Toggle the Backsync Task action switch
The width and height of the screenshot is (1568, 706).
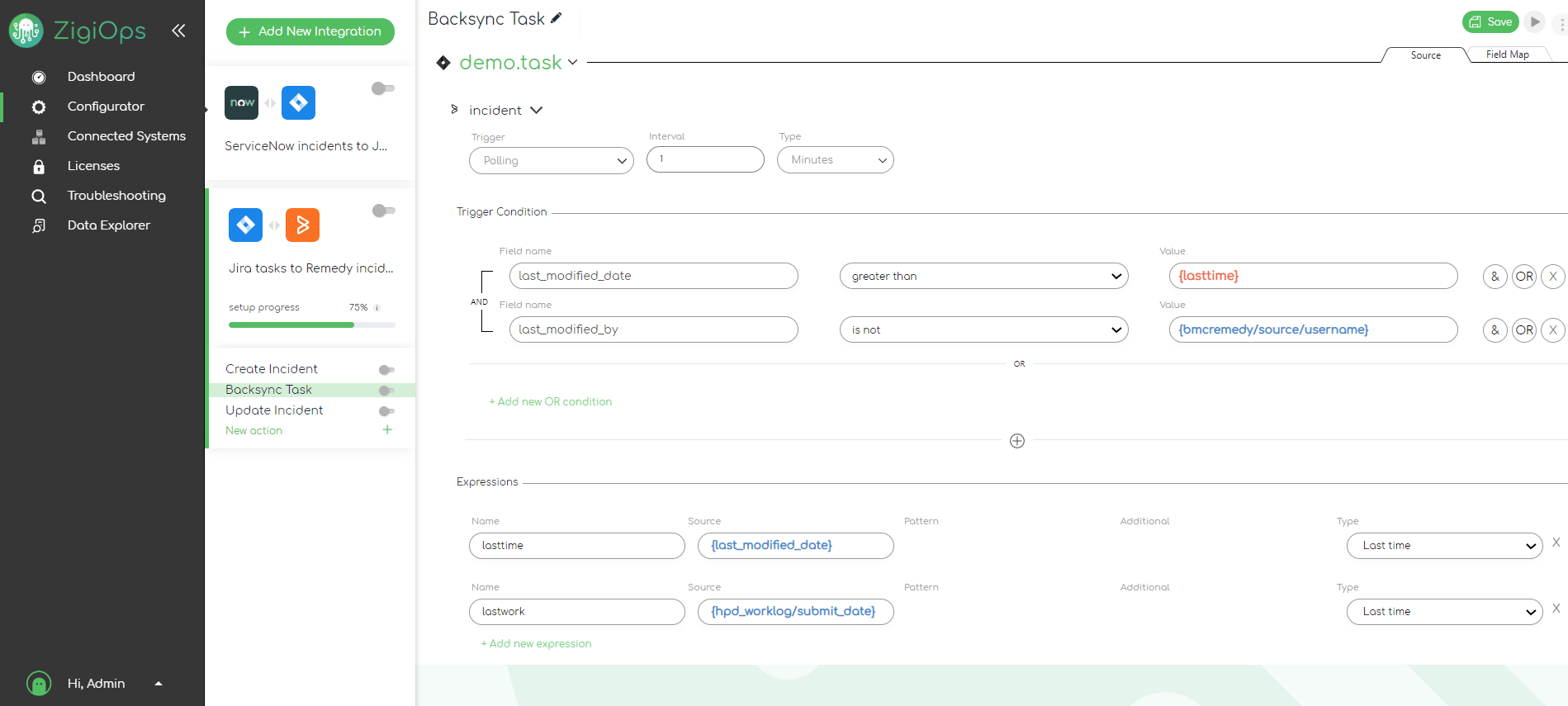coord(386,391)
